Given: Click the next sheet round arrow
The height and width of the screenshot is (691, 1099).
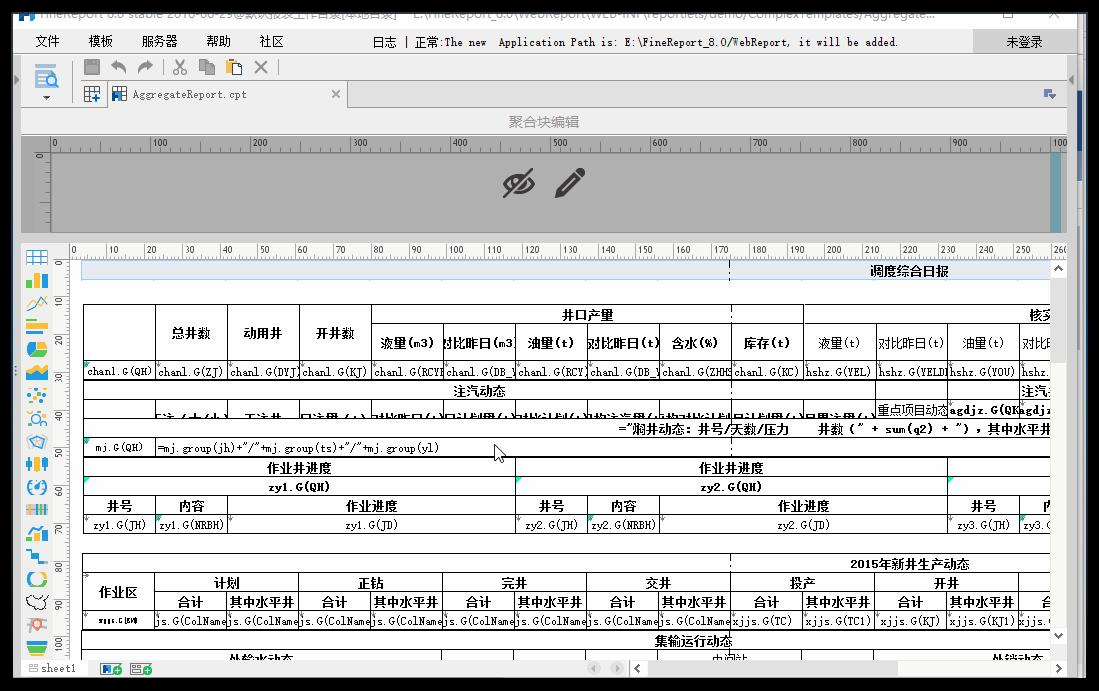Looking at the screenshot, I should [617, 669].
